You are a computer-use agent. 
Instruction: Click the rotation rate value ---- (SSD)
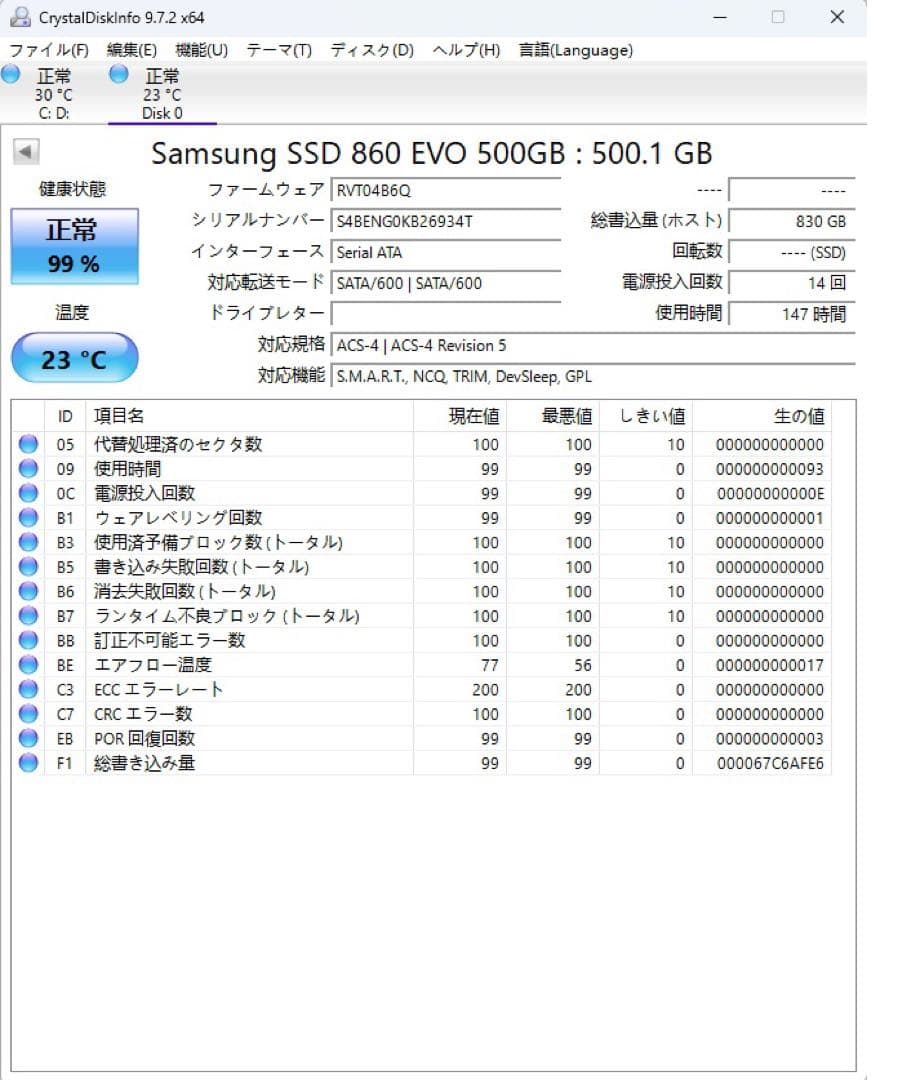click(x=792, y=253)
